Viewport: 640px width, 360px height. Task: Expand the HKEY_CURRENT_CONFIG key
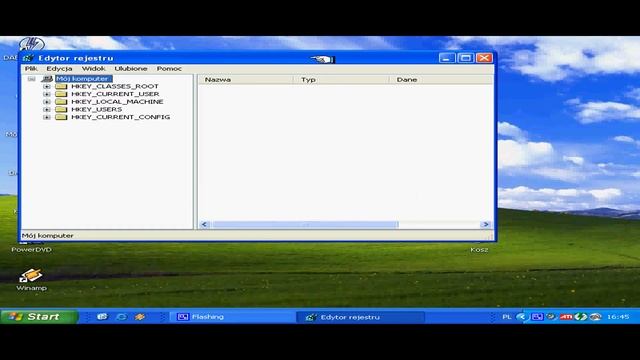[47, 117]
